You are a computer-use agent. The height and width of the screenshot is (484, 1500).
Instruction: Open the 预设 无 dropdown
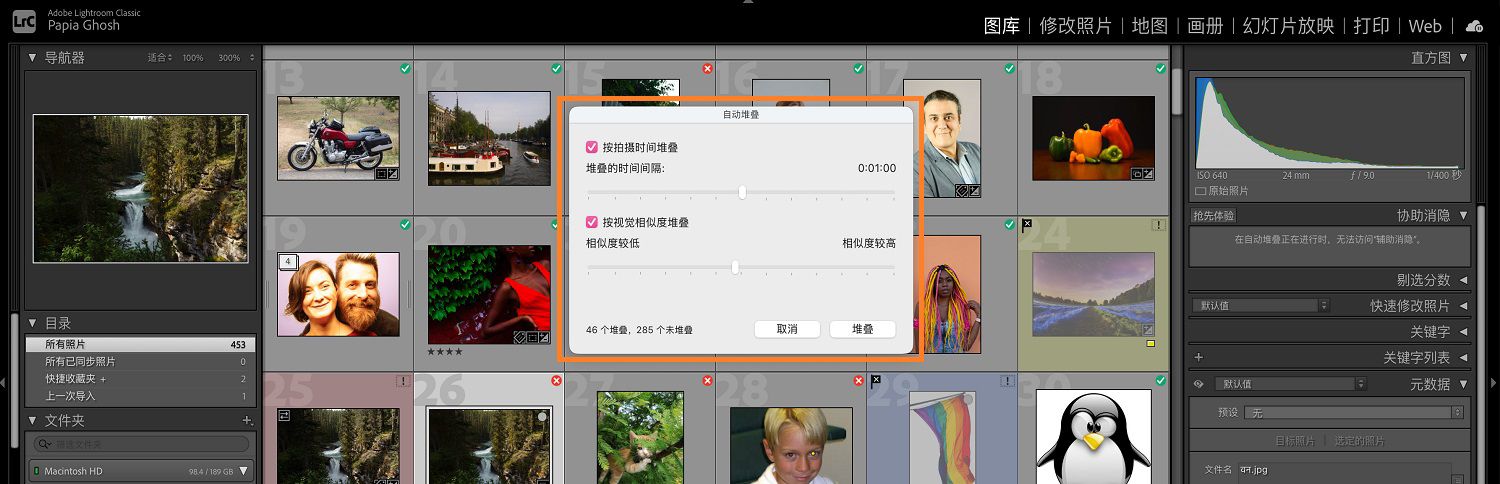click(1355, 412)
